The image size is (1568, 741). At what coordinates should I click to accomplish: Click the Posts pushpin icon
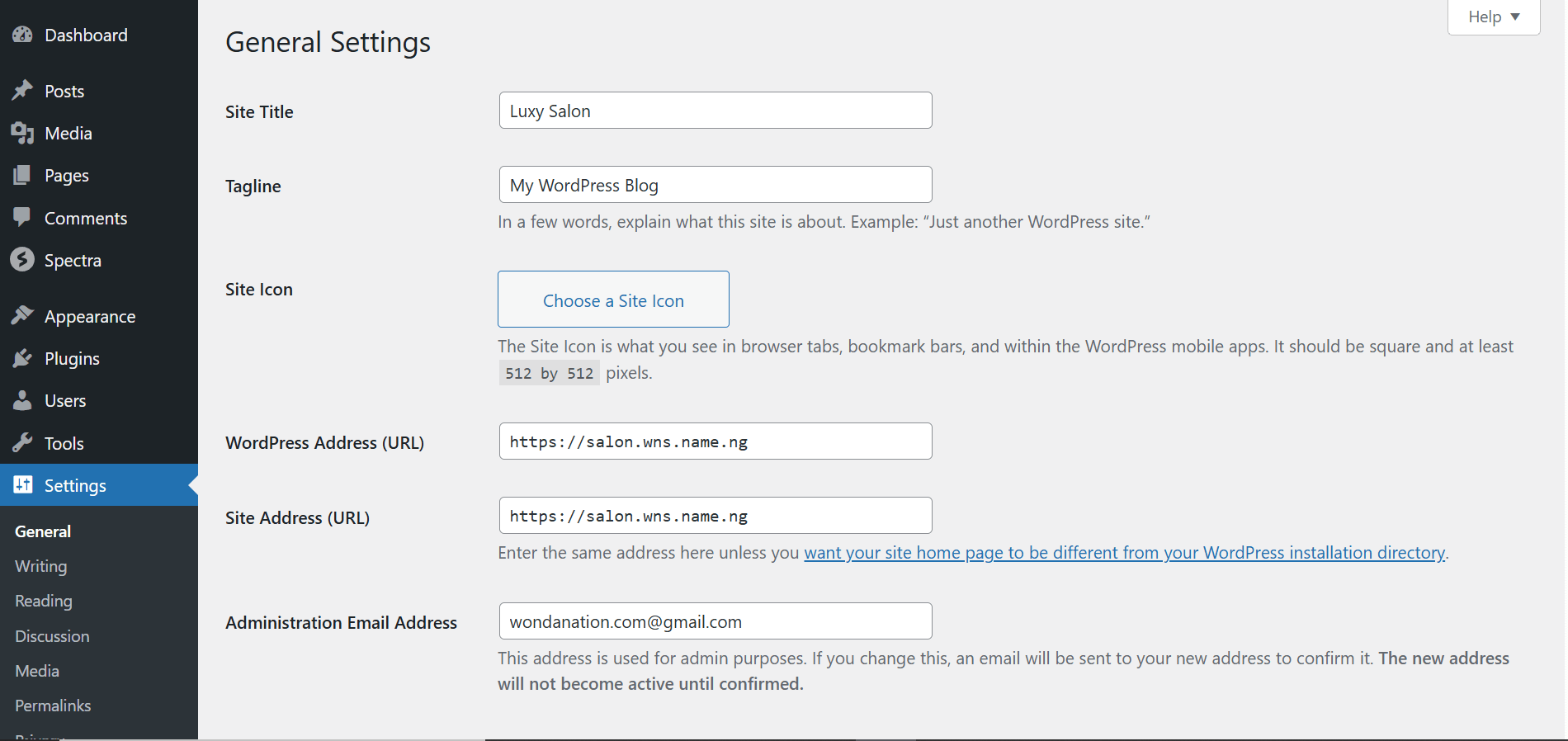click(22, 90)
